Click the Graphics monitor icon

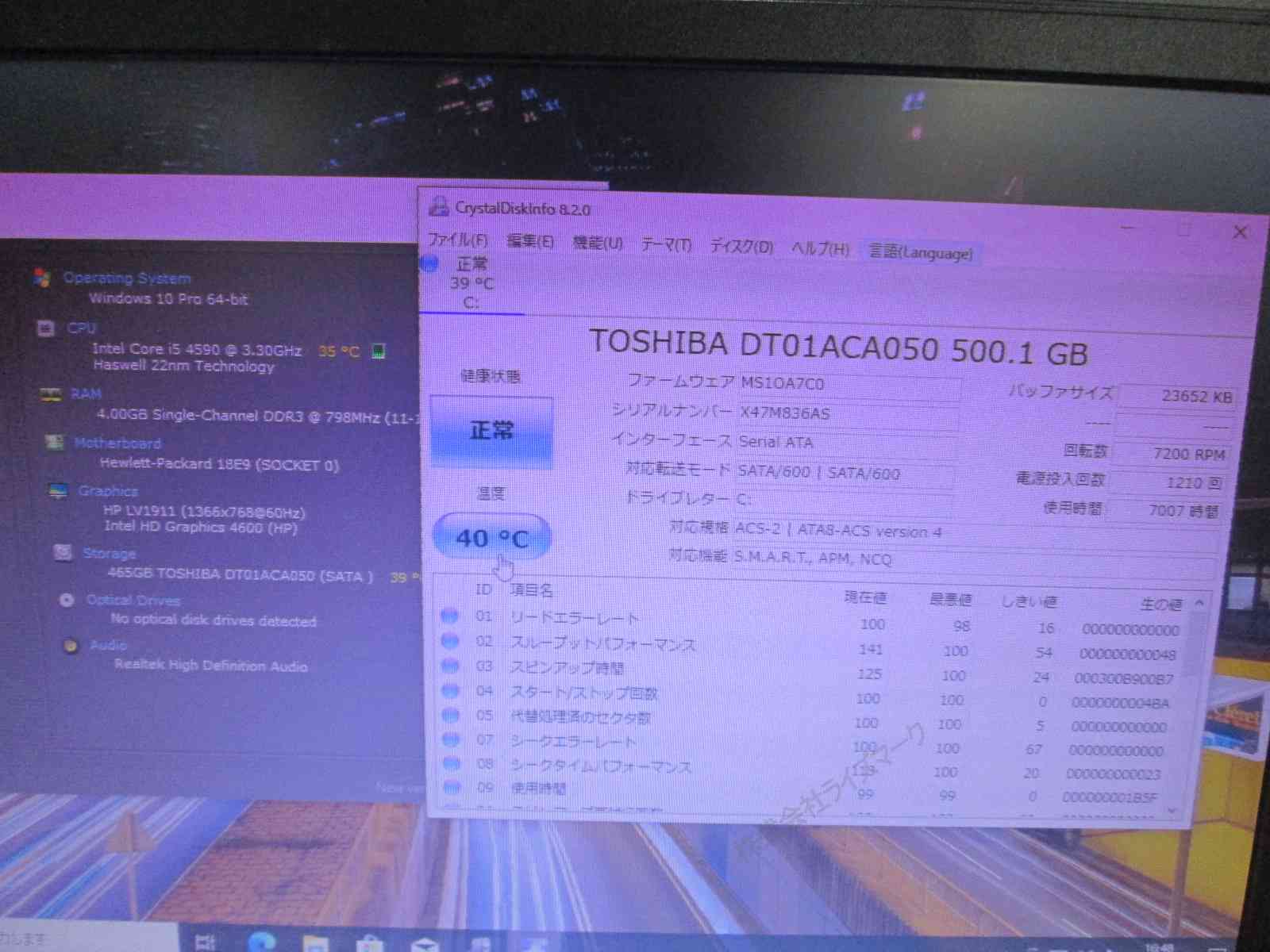tap(58, 491)
